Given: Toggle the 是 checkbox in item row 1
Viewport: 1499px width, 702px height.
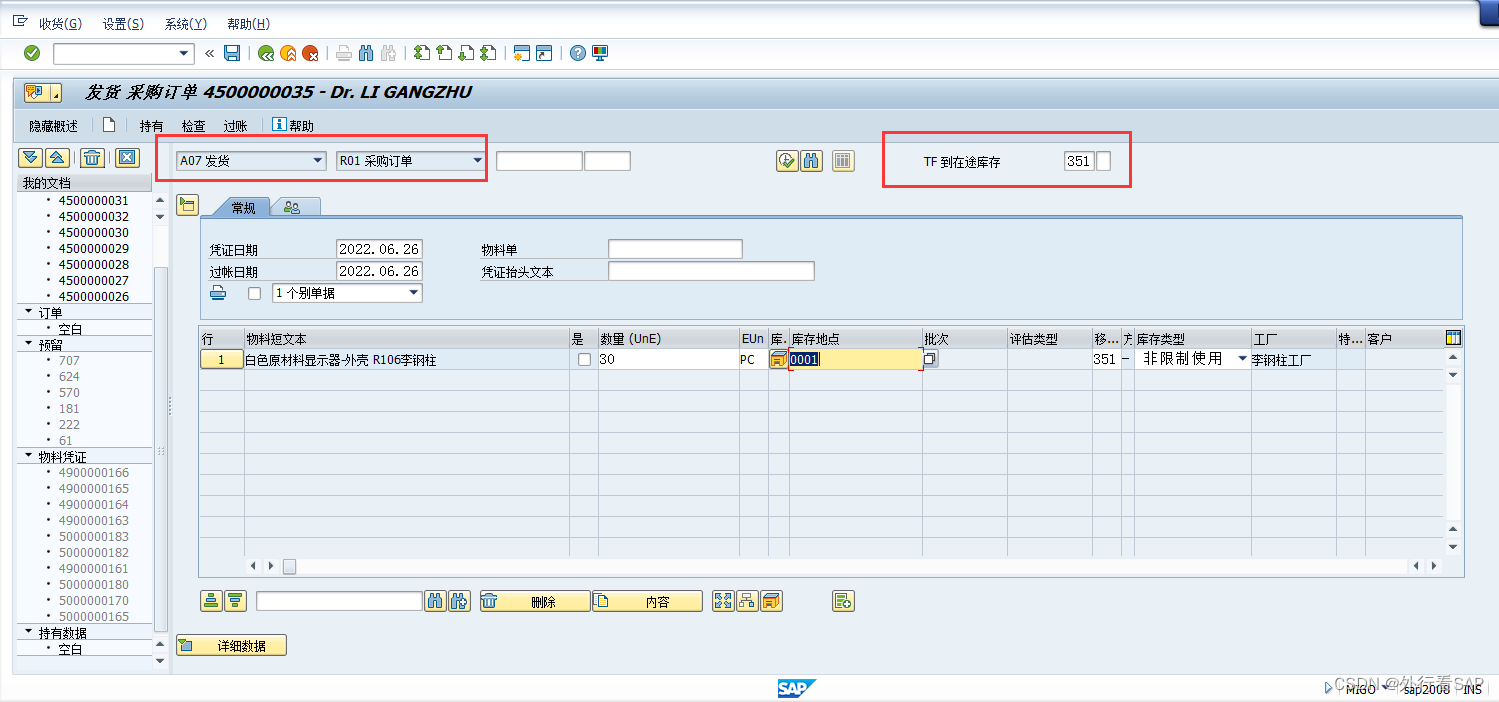Looking at the screenshot, I should coord(586,359).
